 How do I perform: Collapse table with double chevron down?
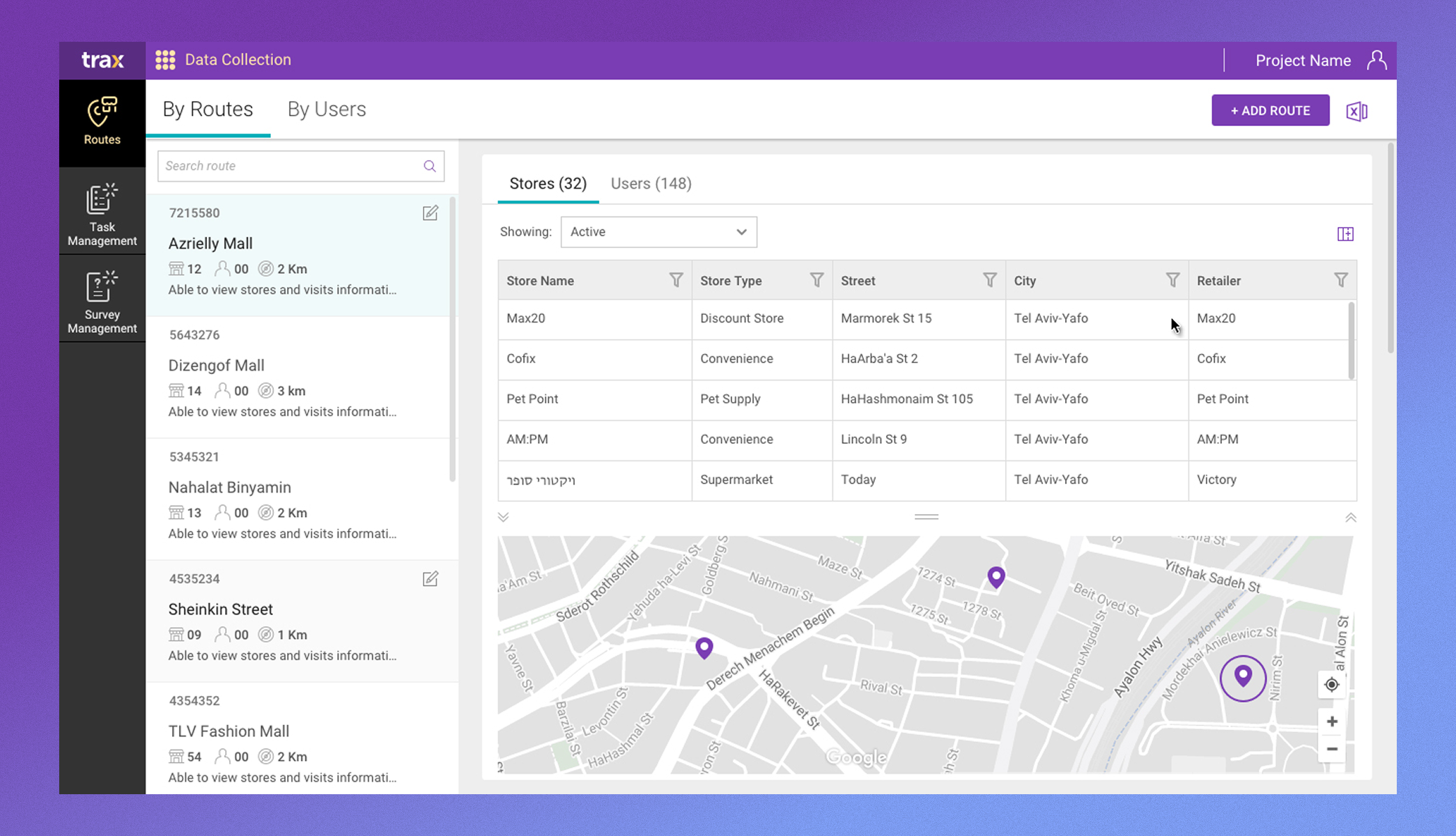[x=504, y=517]
